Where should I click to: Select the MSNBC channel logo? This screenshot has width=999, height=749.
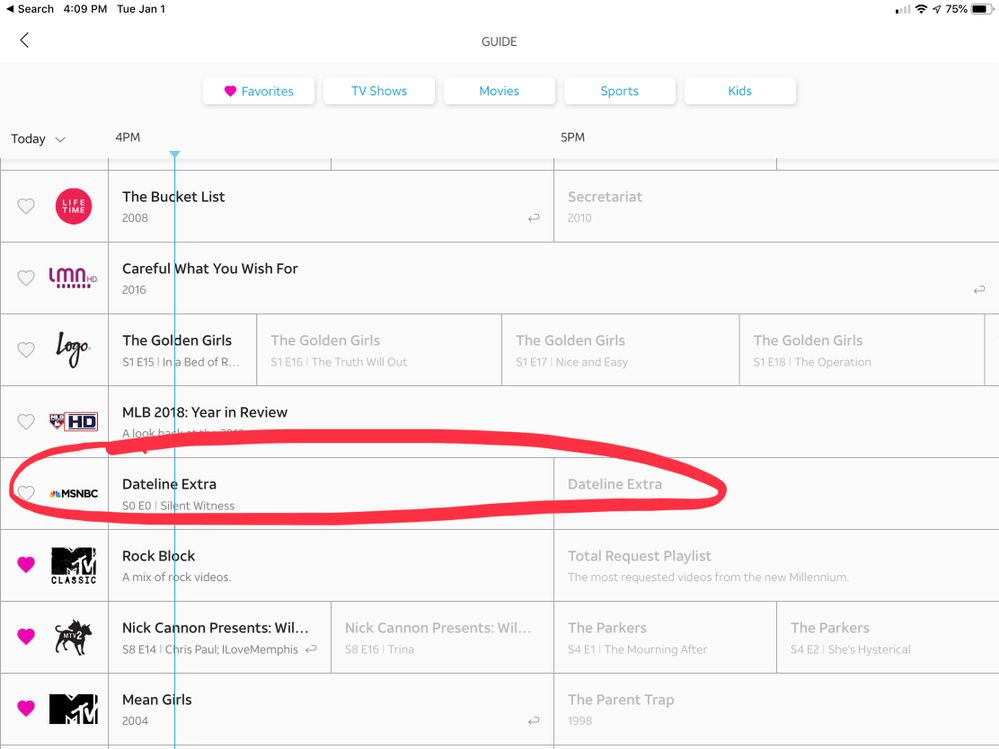[x=74, y=494]
